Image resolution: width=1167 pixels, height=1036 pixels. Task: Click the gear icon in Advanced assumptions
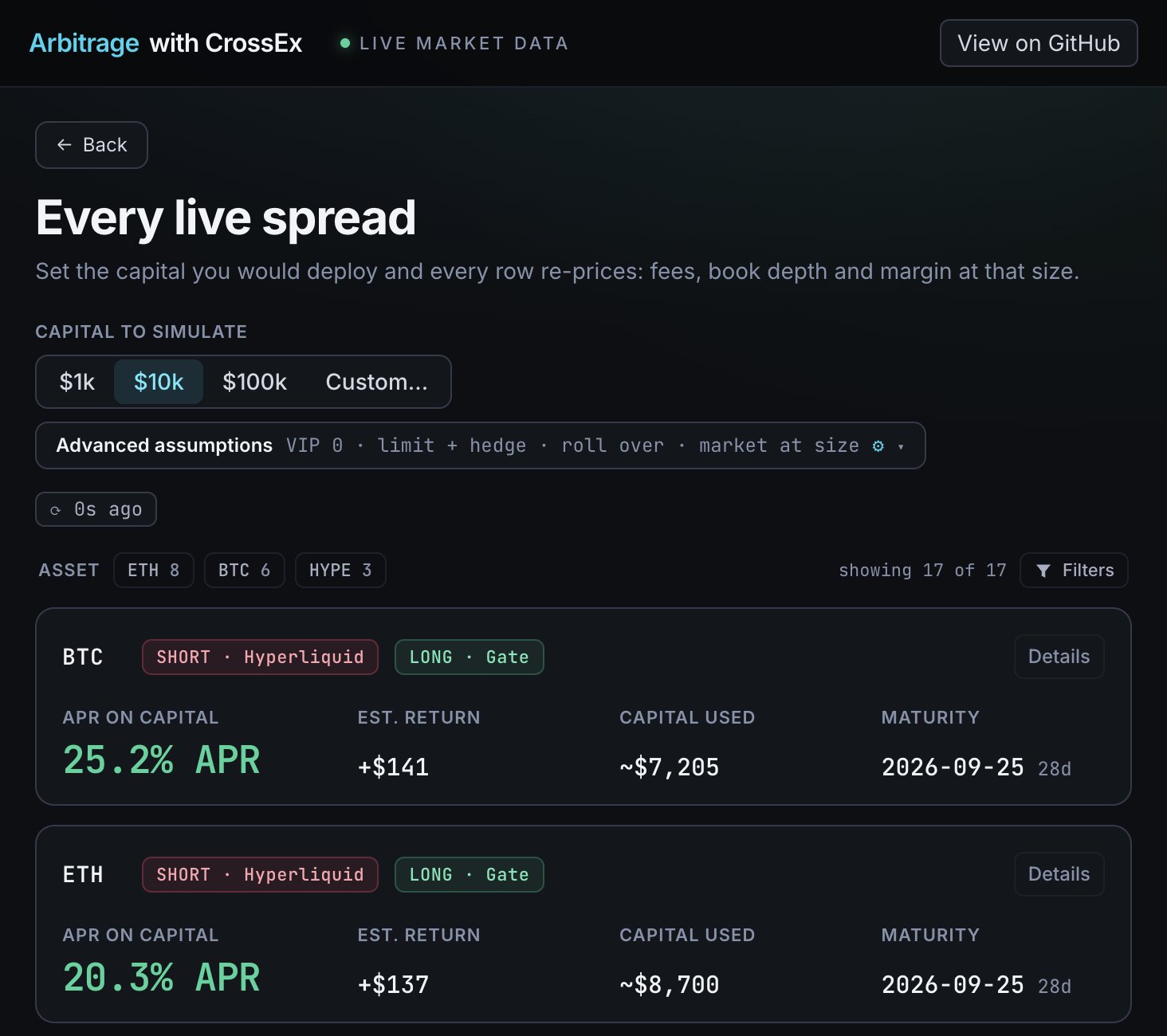tap(878, 446)
